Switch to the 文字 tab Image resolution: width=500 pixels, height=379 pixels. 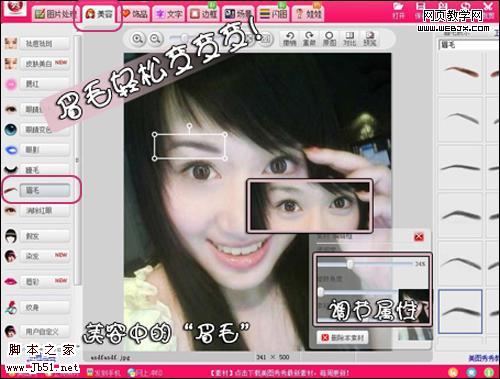click(169, 14)
